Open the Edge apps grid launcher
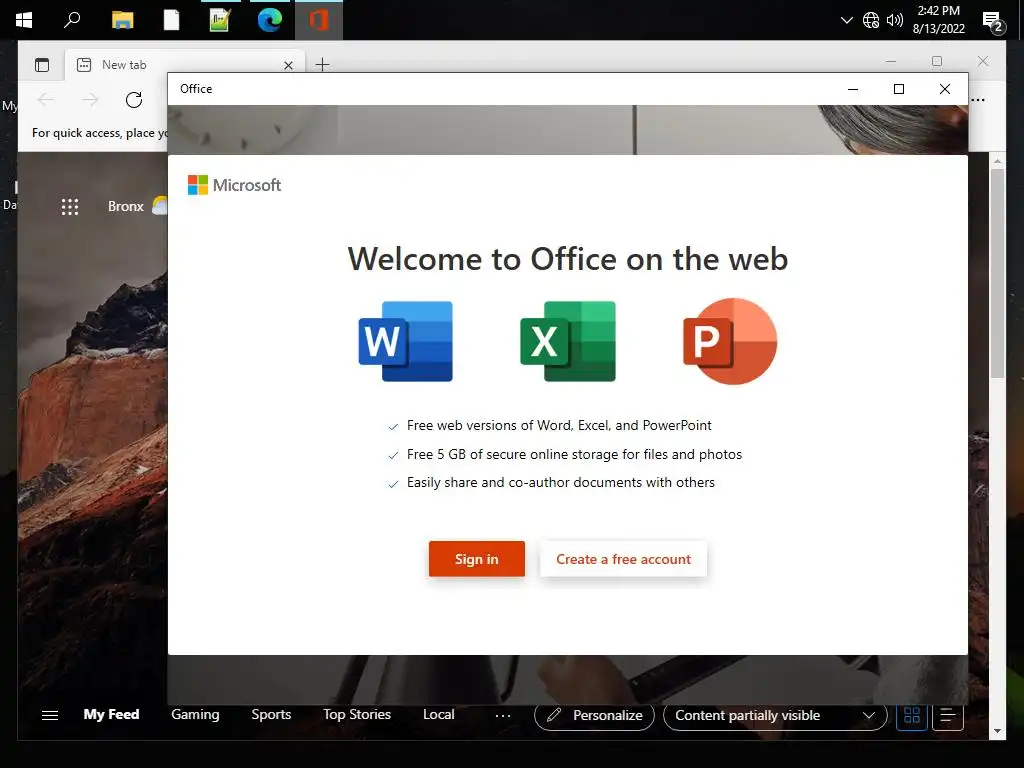 click(70, 206)
